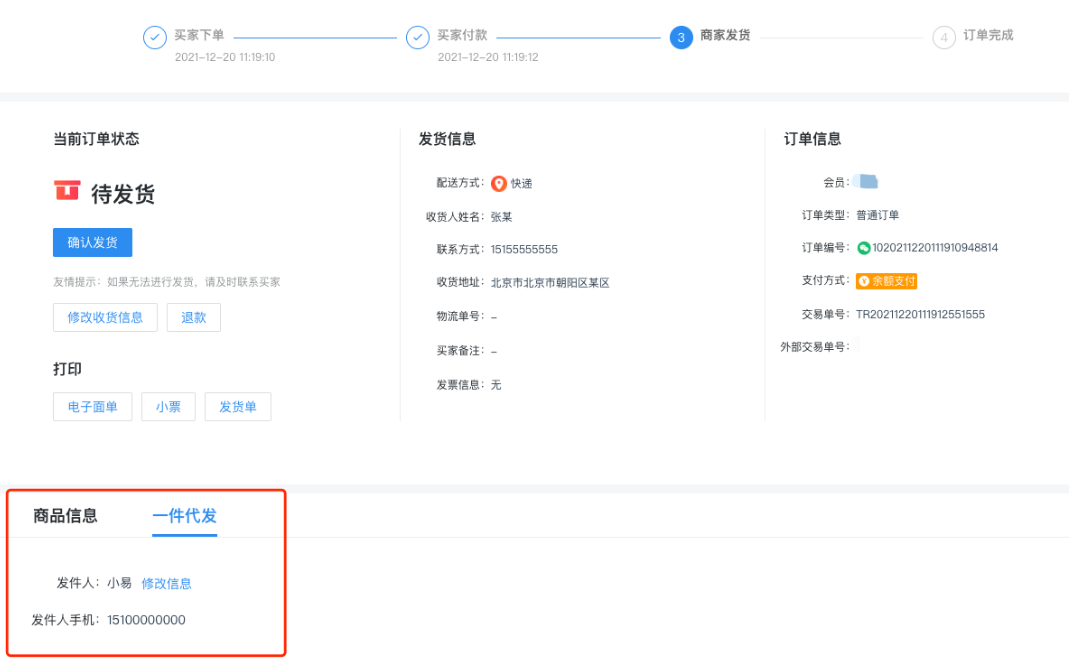Click the 买家下单 step checkmark icon
Viewport: 1069px width, 660px height.
point(154,38)
